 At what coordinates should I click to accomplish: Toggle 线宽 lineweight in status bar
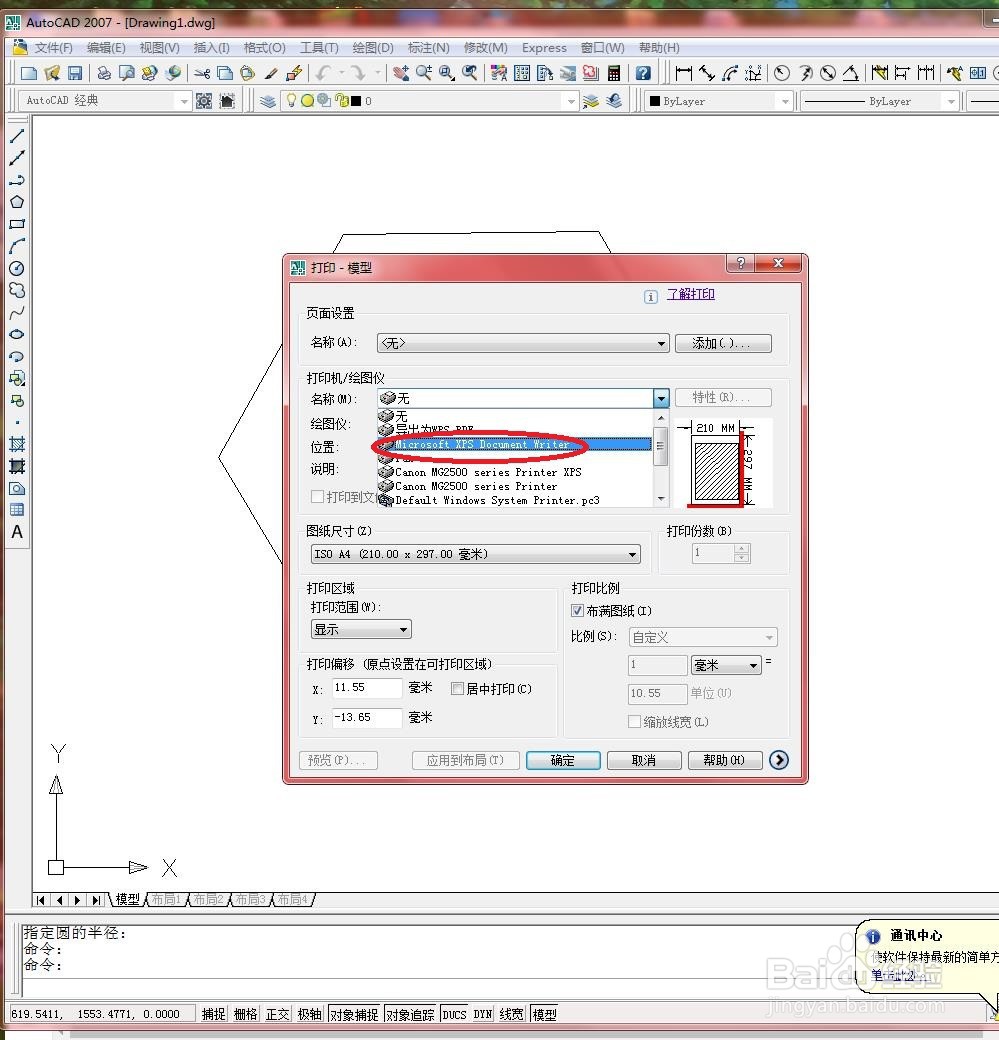click(x=511, y=1014)
